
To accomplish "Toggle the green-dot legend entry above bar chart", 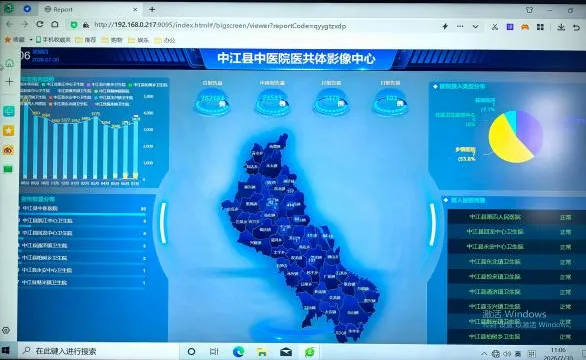I will click(x=149, y=85).
